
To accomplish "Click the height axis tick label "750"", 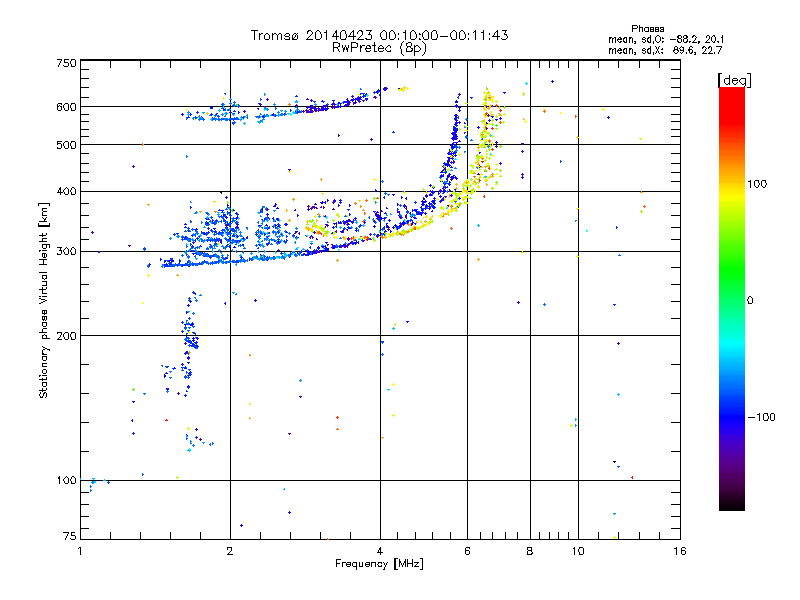I will tap(66, 63).
